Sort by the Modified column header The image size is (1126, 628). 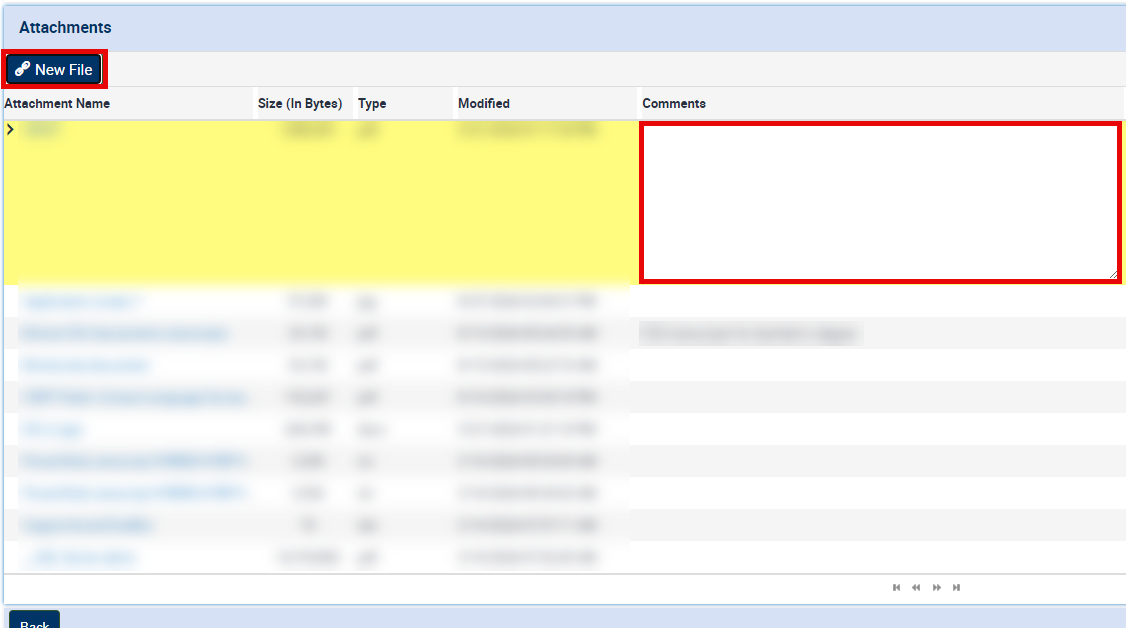pyautogui.click(x=484, y=104)
